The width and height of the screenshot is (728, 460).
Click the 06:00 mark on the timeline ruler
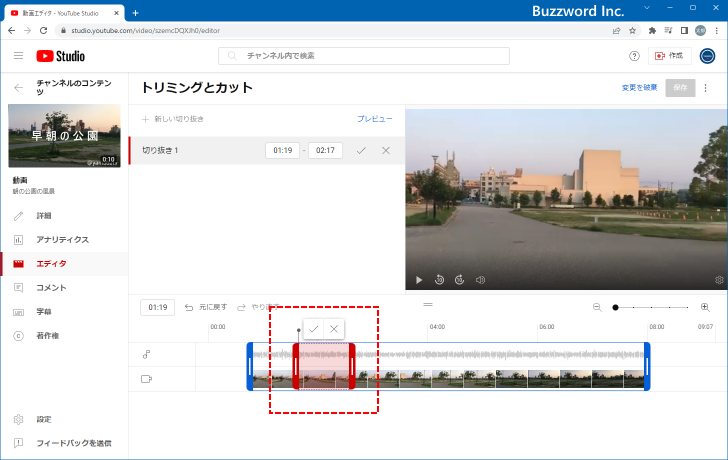click(x=547, y=327)
